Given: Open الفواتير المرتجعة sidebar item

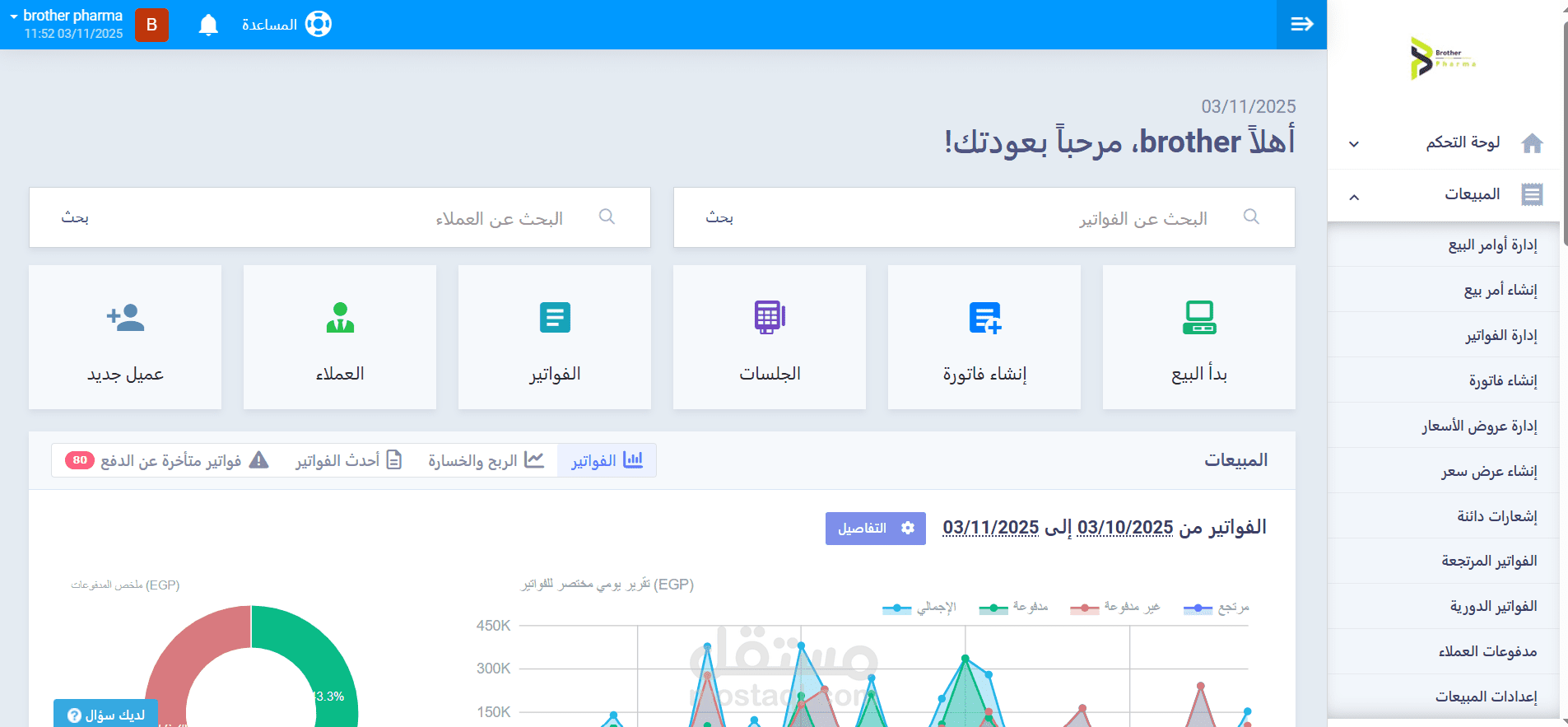Looking at the screenshot, I should [1444, 561].
